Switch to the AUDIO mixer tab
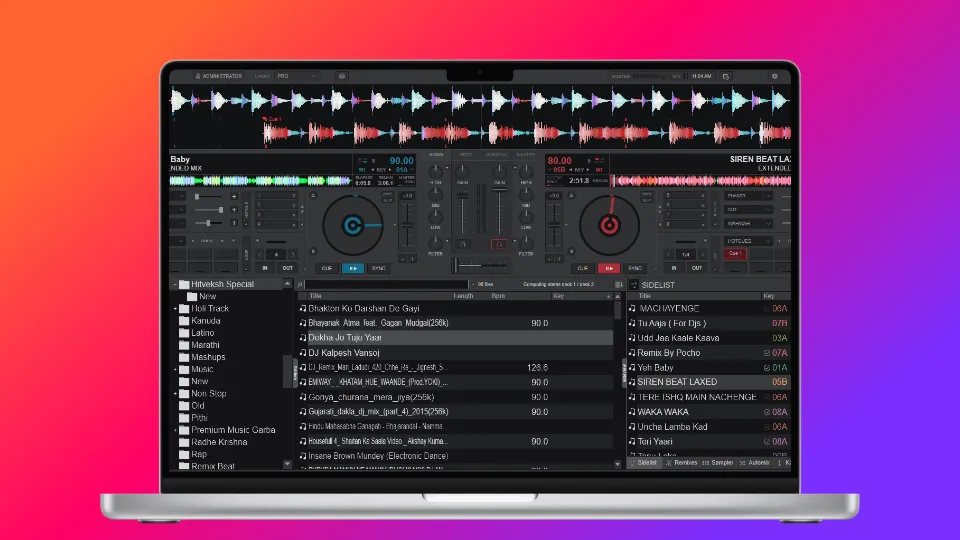The height and width of the screenshot is (540, 960). [x=436, y=155]
